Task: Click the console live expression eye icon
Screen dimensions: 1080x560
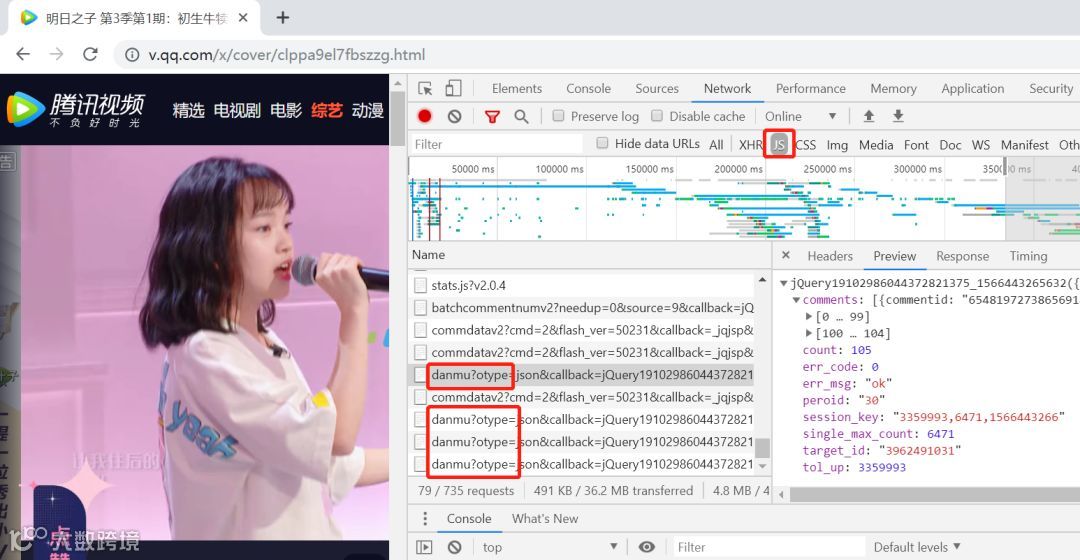Action: tap(646, 547)
